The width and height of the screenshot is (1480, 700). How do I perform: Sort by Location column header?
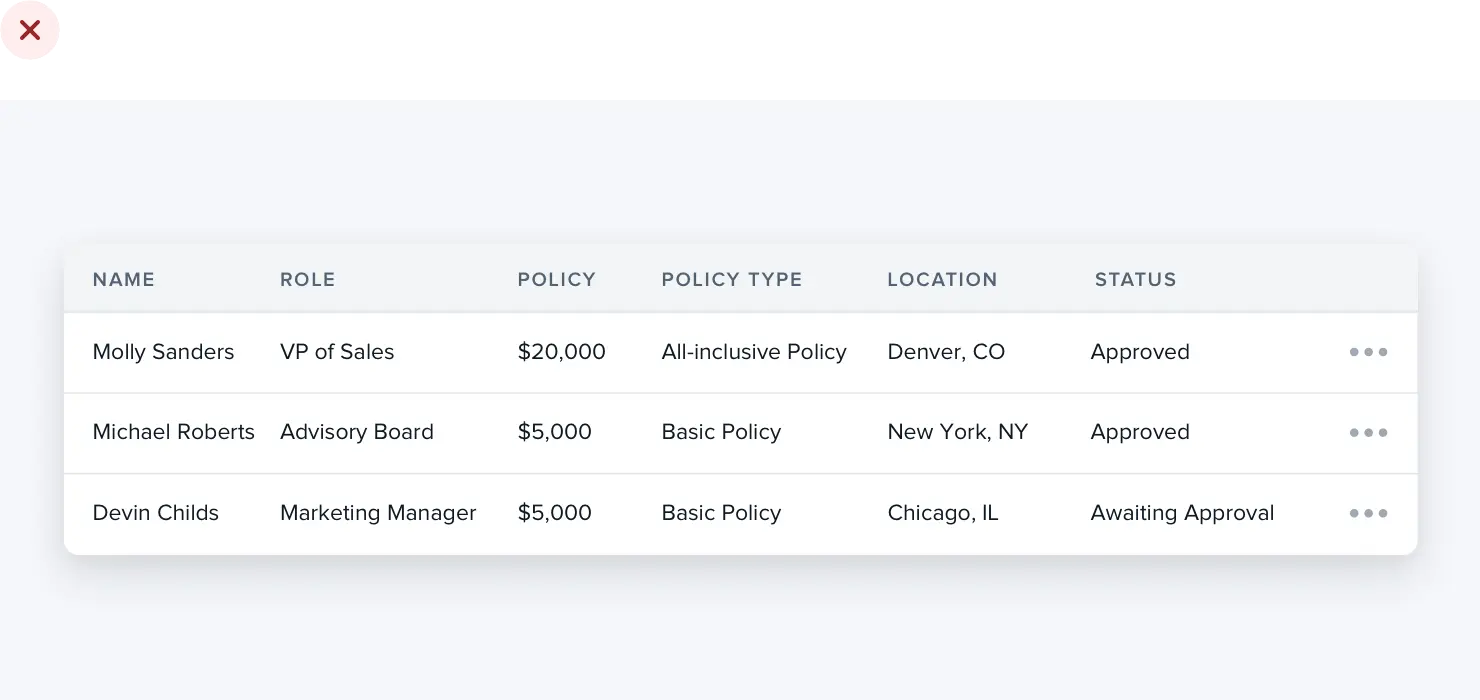pyautogui.click(x=942, y=280)
